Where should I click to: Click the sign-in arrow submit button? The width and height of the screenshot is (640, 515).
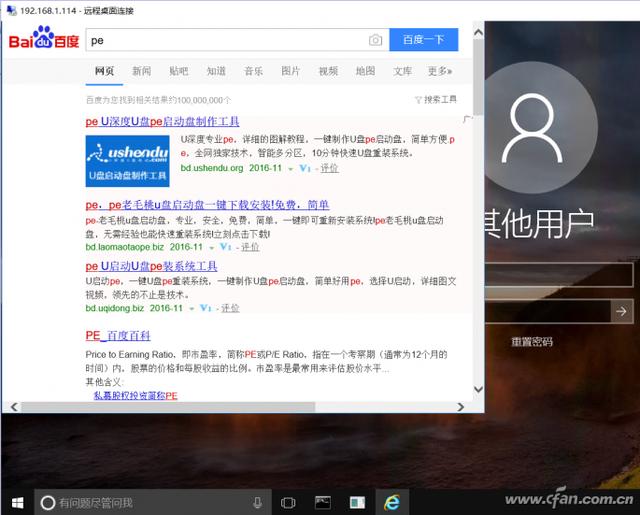click(x=622, y=312)
